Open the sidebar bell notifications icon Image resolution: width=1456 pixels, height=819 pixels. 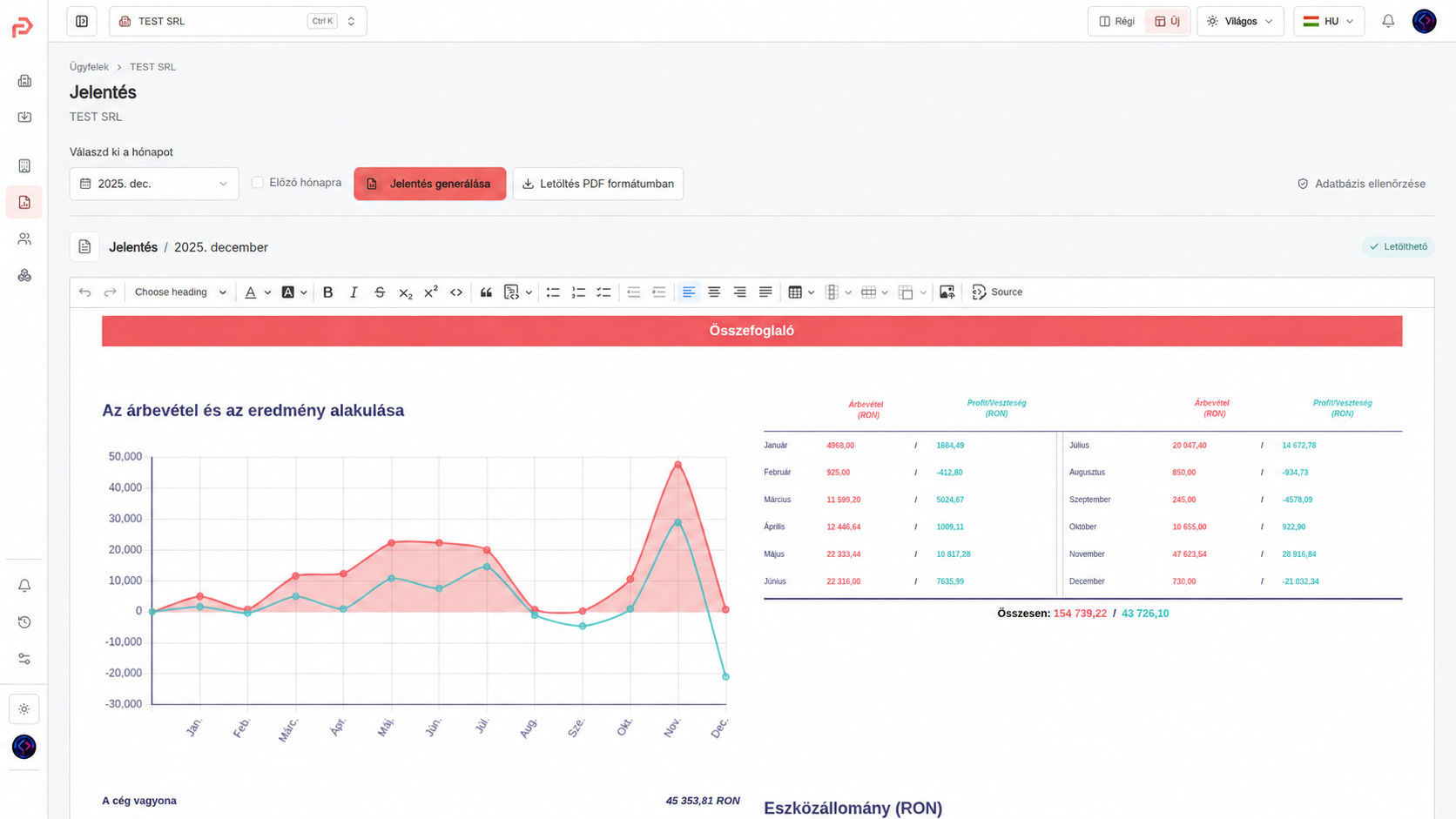coord(24,586)
